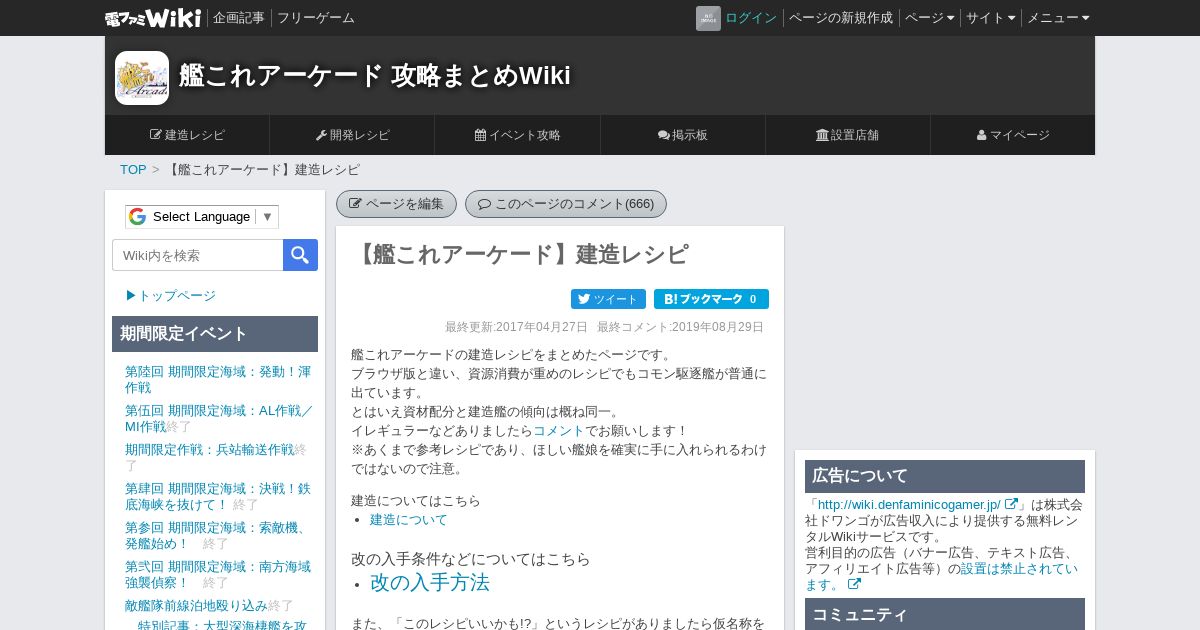
Task: Click the blue search magnifier button
Action: (300, 255)
